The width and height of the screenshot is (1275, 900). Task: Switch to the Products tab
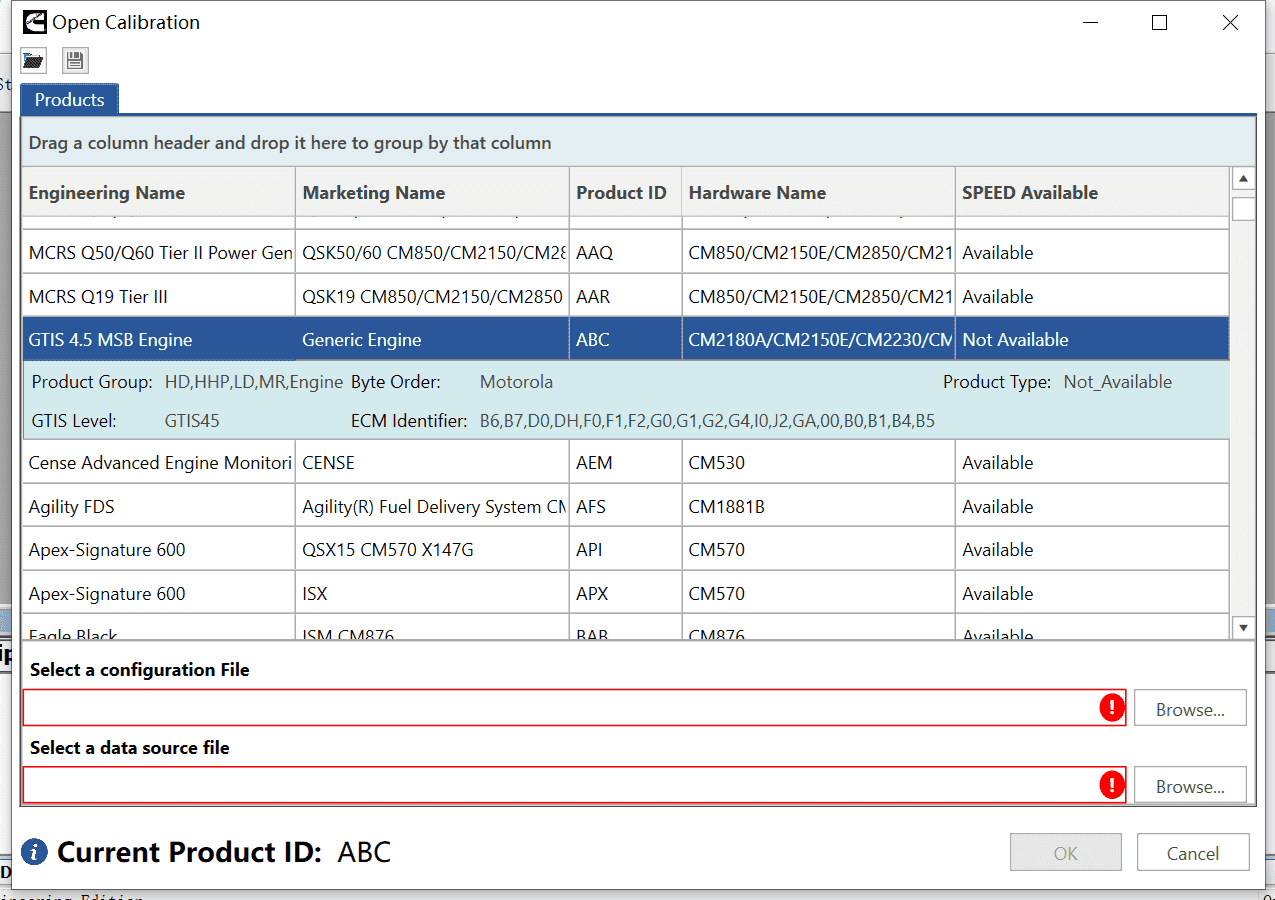[69, 100]
